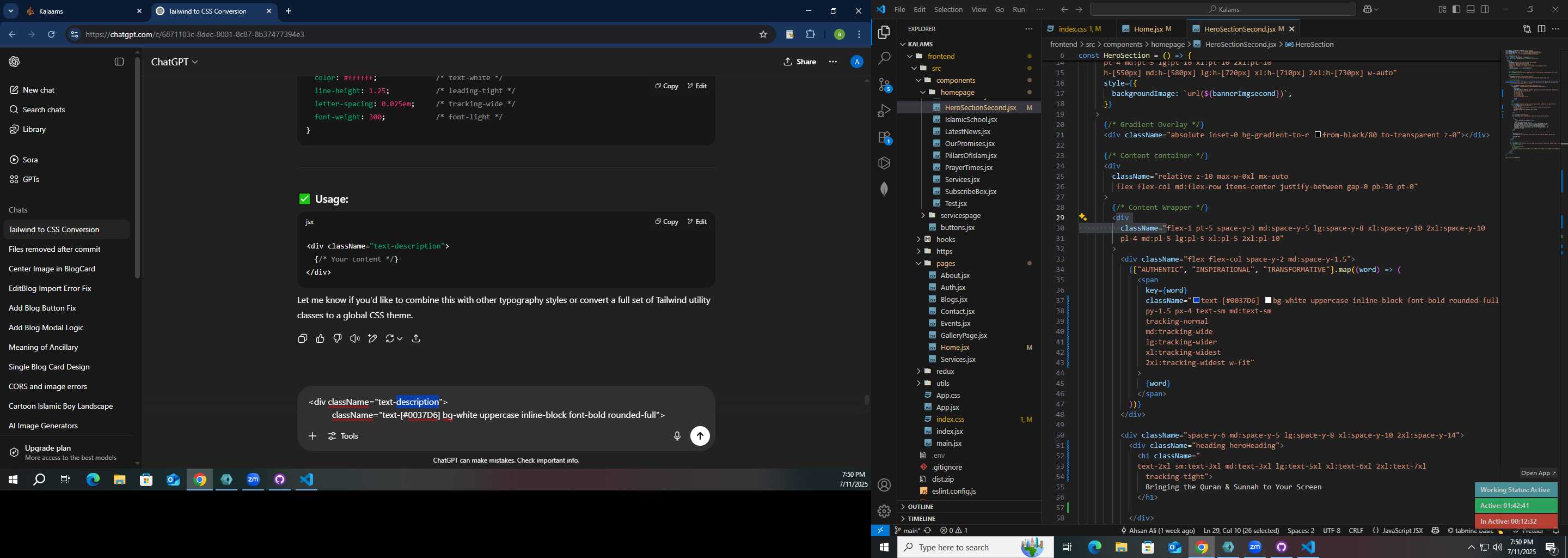Open Source Control view with badge 5
The image size is (1568, 558).
click(x=884, y=84)
